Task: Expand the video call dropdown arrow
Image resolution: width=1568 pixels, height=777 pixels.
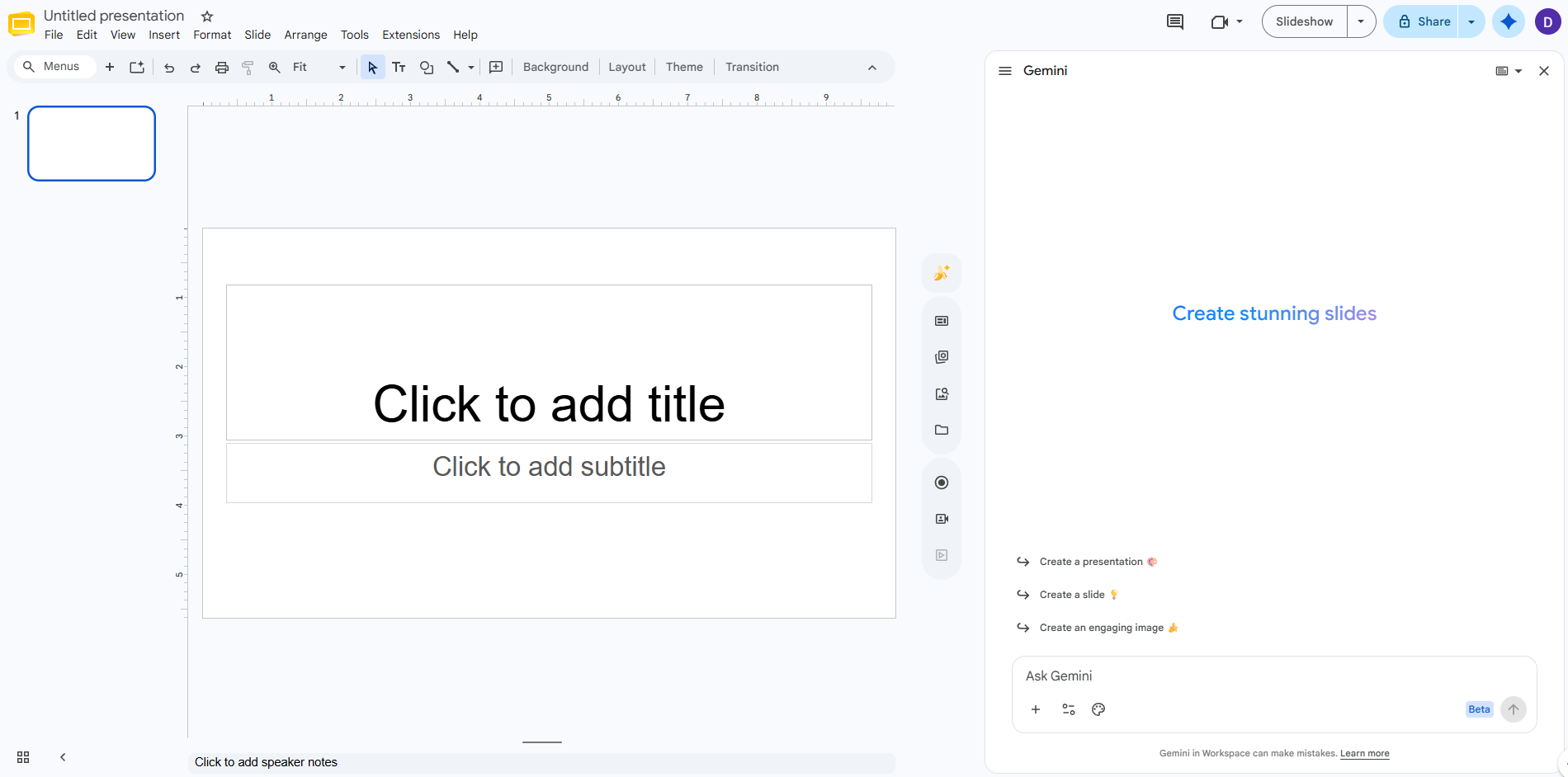Action: [1240, 22]
